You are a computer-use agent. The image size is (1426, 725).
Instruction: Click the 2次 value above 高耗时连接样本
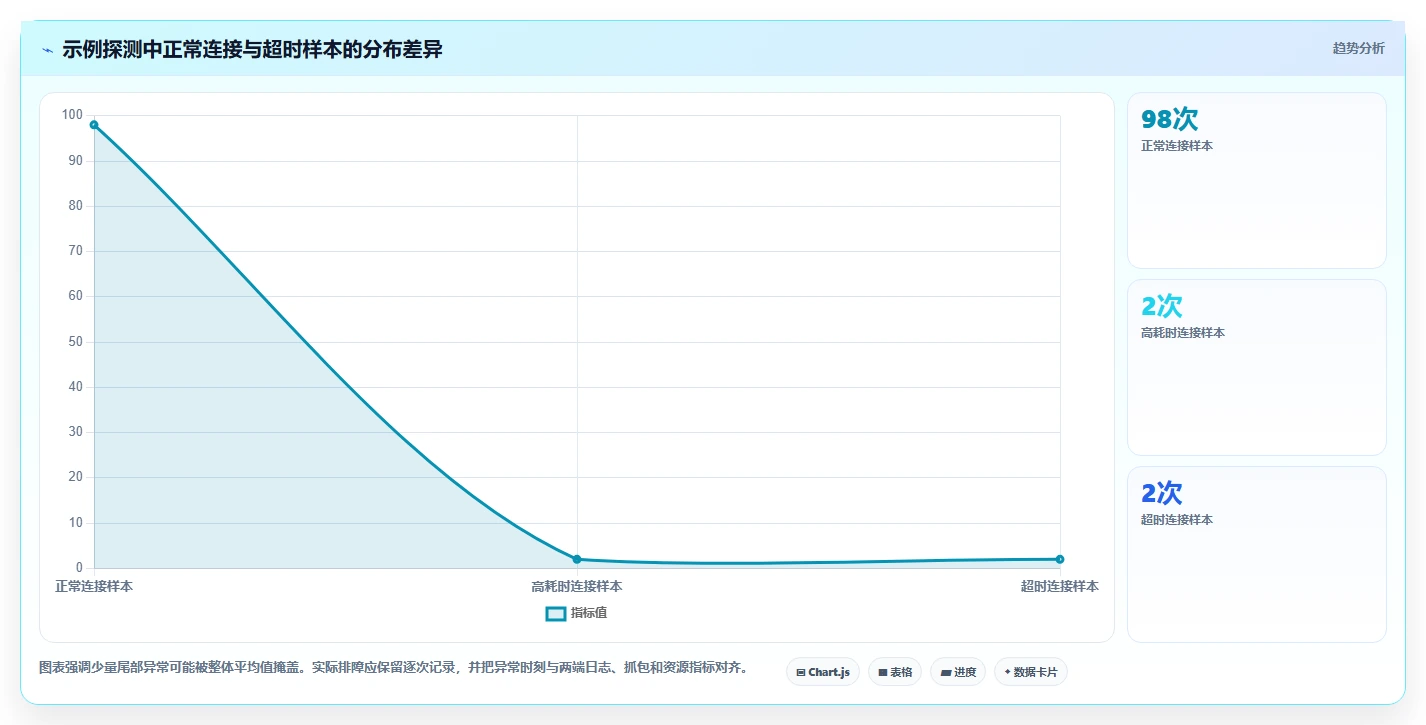(x=1162, y=306)
